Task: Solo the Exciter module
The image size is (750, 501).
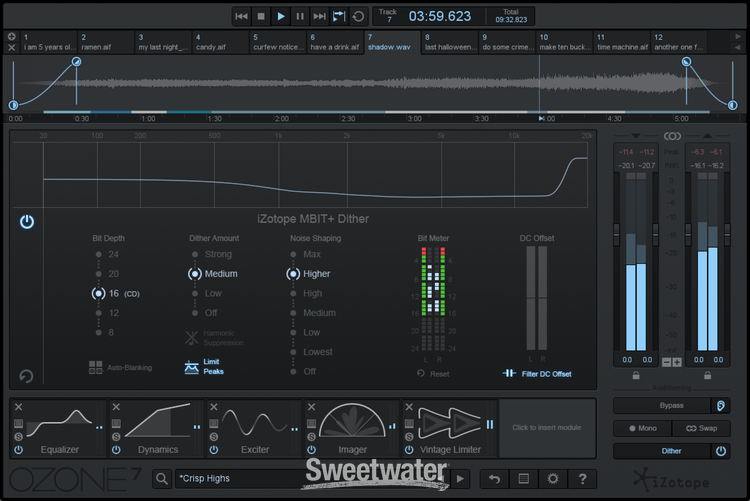Action: coord(214,436)
